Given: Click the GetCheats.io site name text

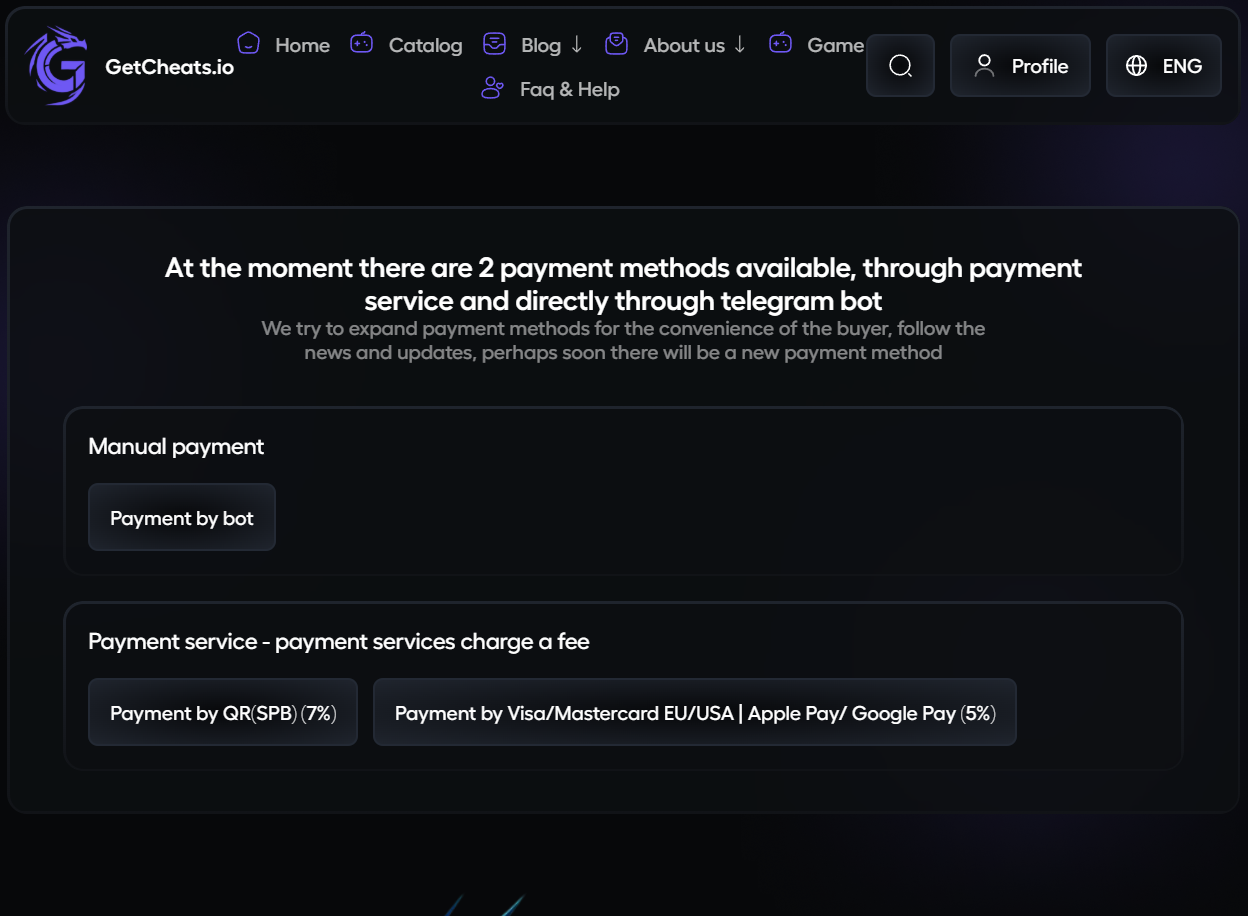Looking at the screenshot, I should (x=169, y=67).
